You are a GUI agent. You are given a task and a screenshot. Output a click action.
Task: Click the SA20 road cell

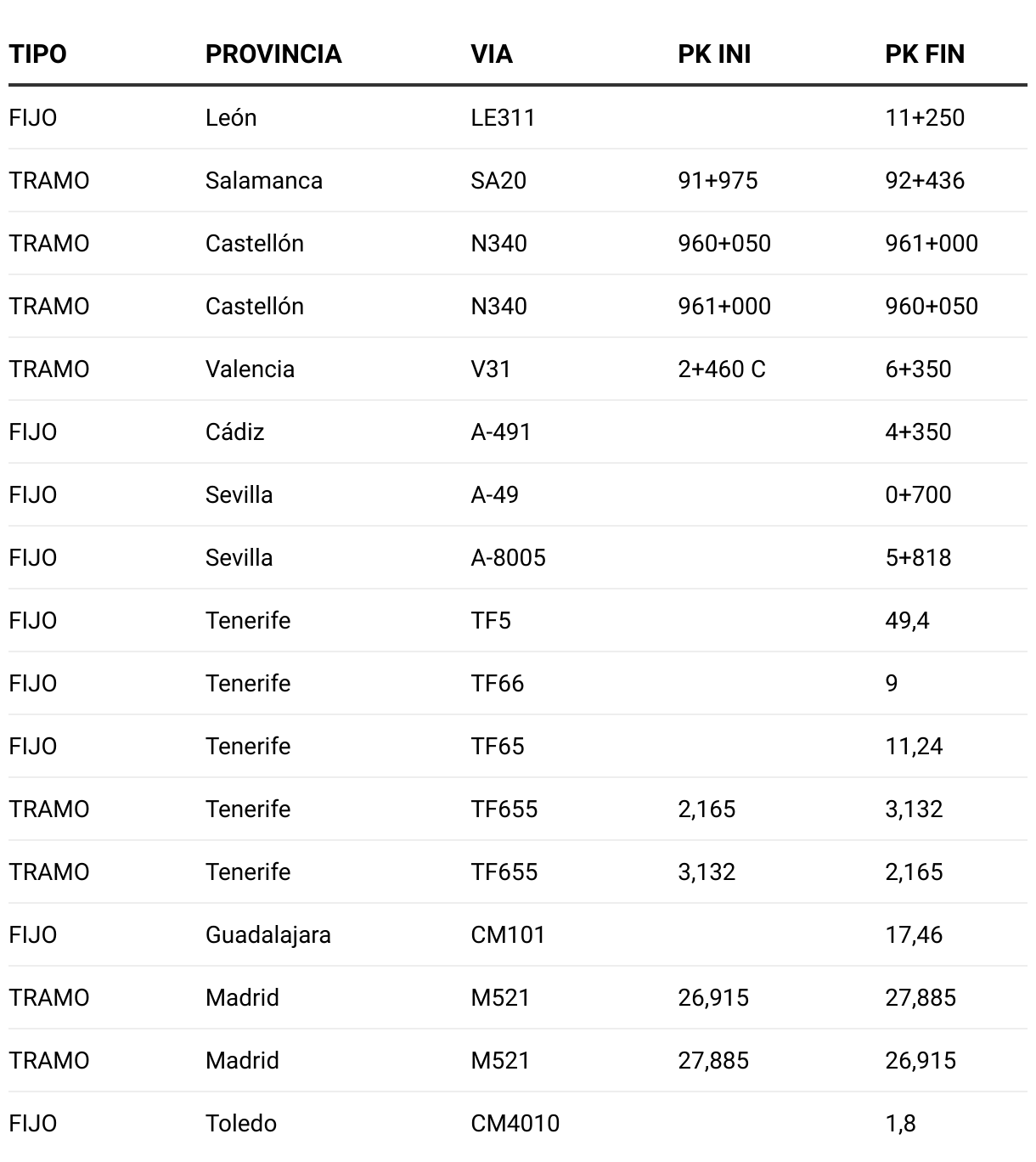pos(498,180)
